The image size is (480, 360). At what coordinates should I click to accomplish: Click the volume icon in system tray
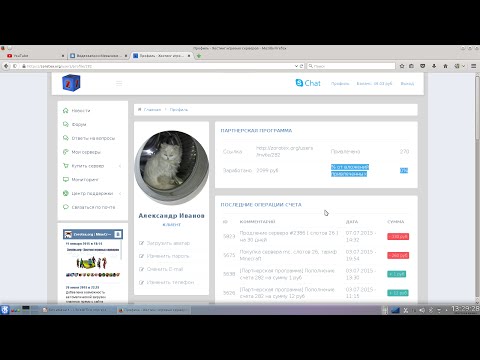(x=422, y=310)
